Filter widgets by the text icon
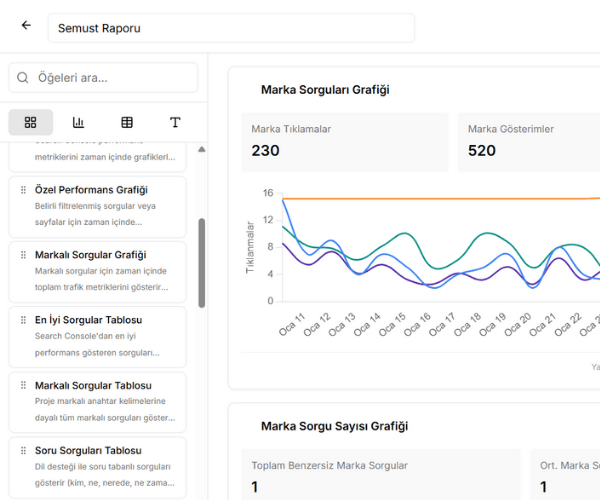 [x=175, y=122]
